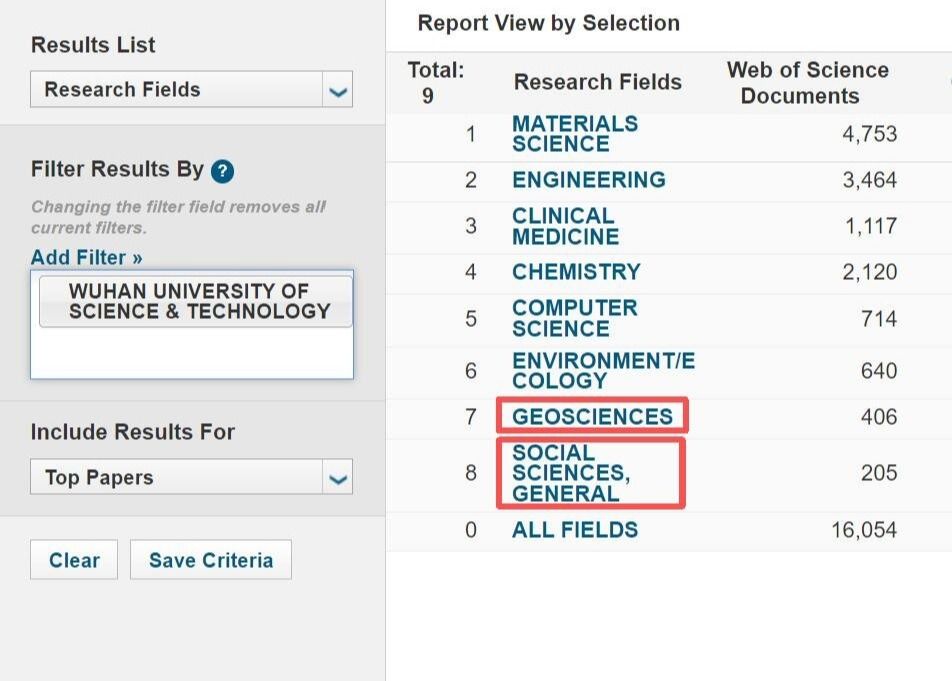Click inside the filter input box
952x681 pixels.
[191, 354]
